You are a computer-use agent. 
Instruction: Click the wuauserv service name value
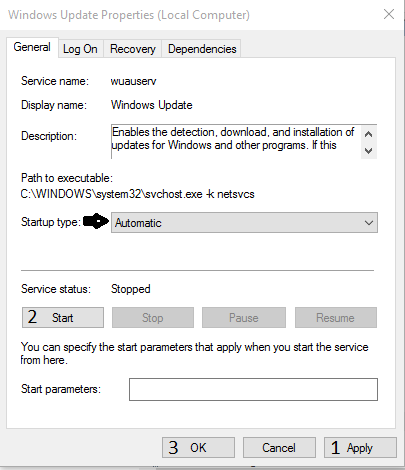coord(133,81)
